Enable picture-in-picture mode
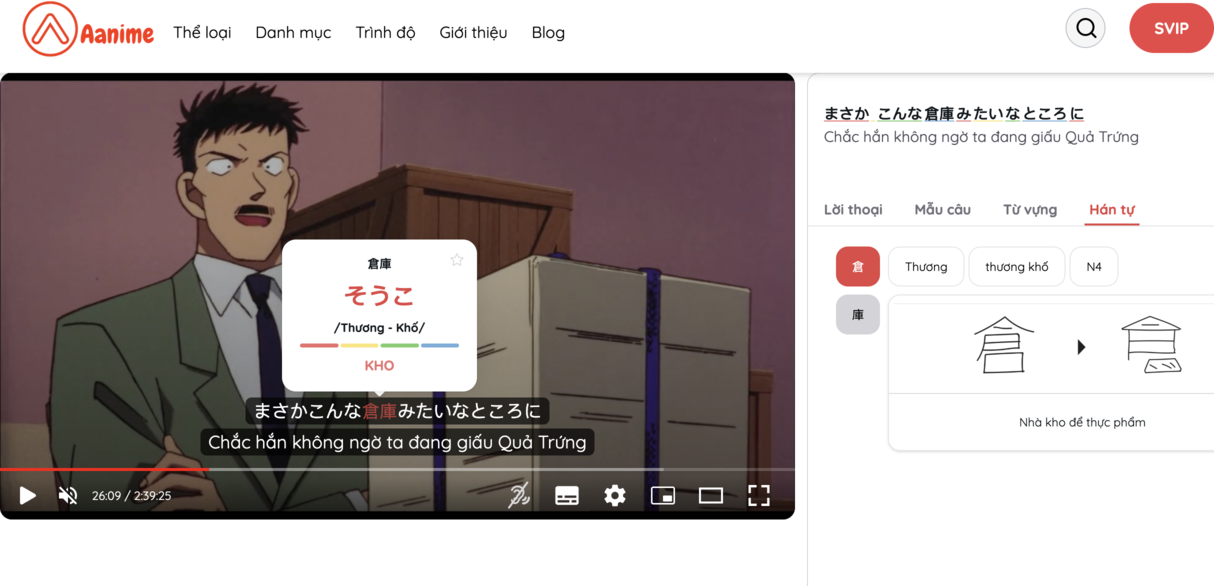This screenshot has width=1214, height=586. (663, 496)
